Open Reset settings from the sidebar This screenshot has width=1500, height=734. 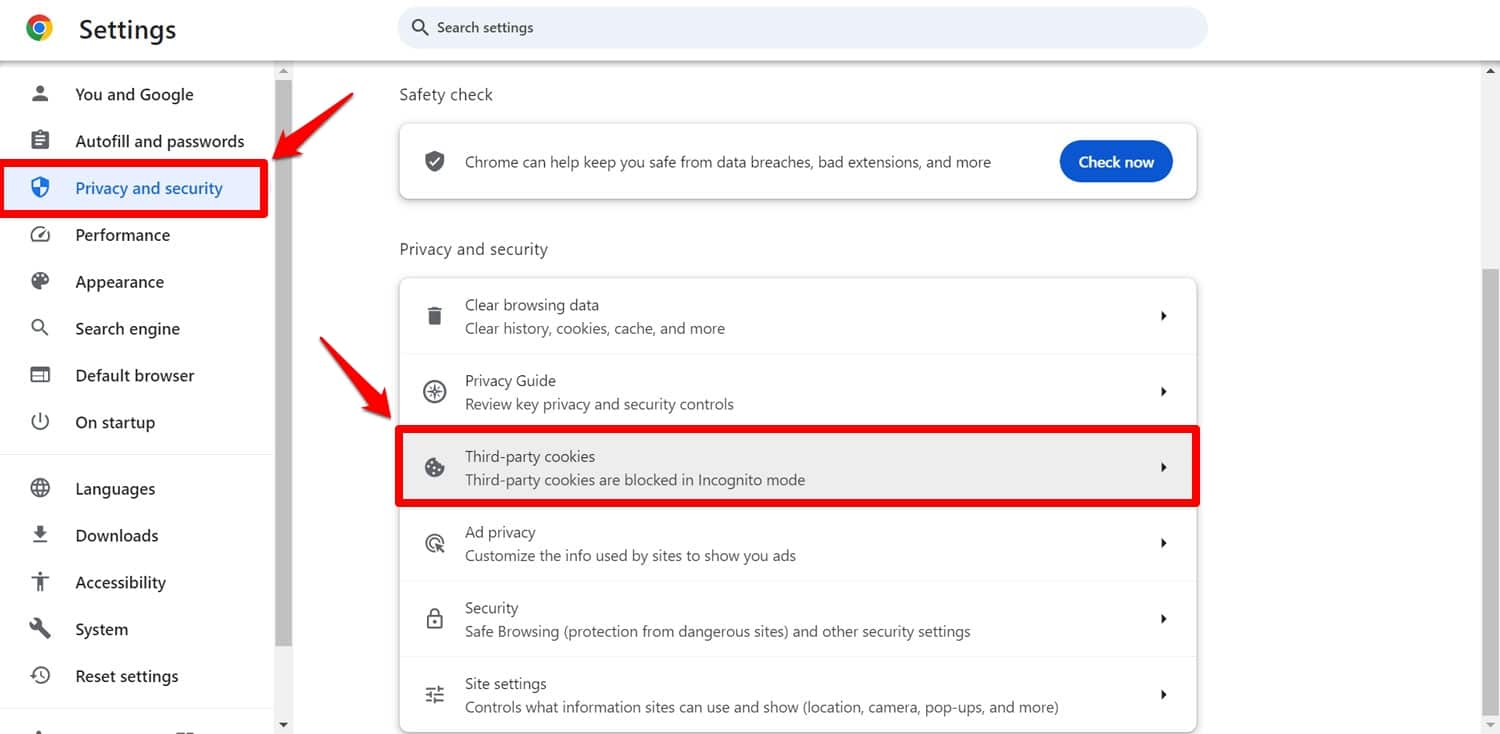tap(126, 676)
